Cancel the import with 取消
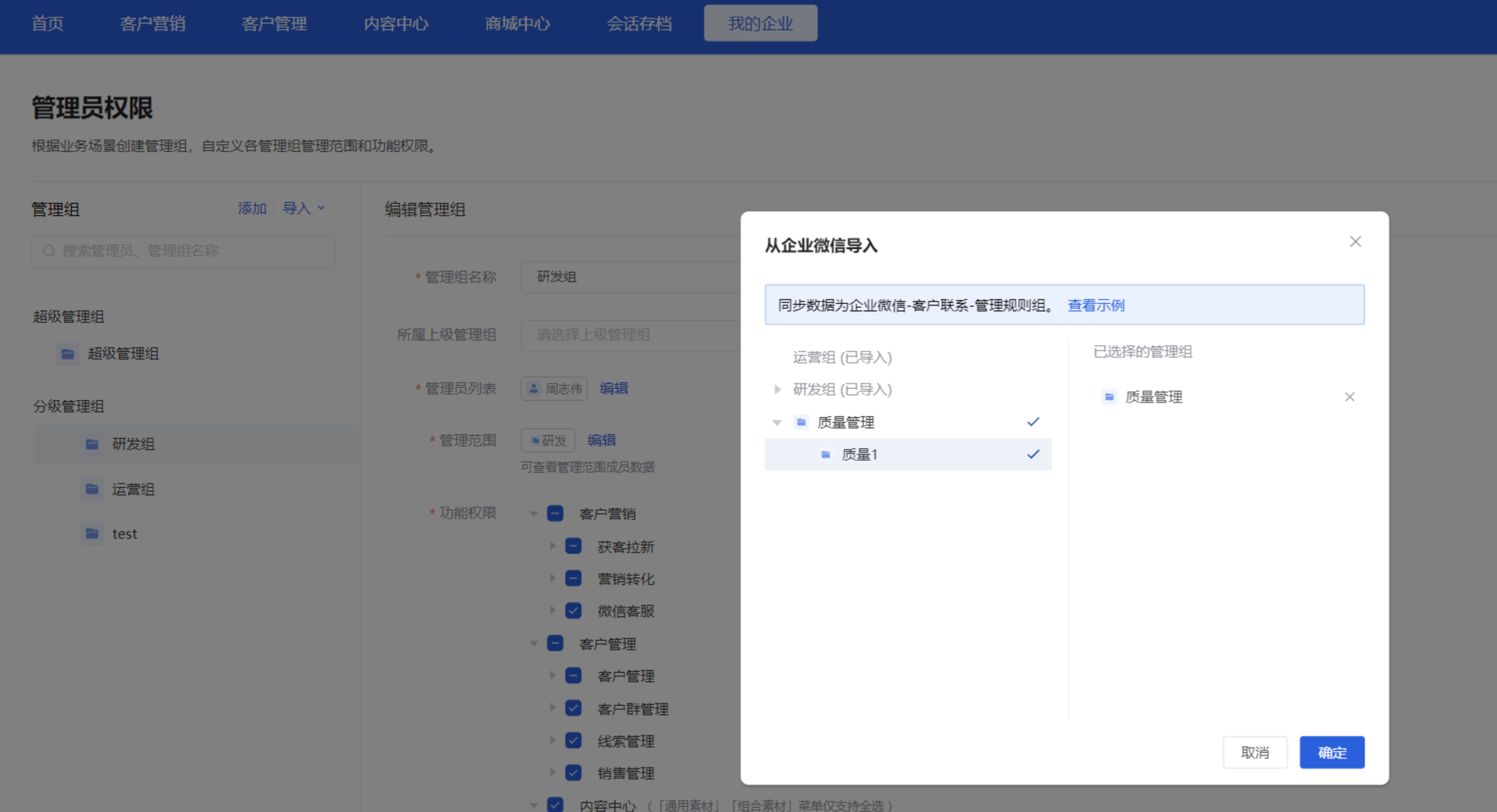Viewport: 1497px width, 812px height. tap(1255, 753)
